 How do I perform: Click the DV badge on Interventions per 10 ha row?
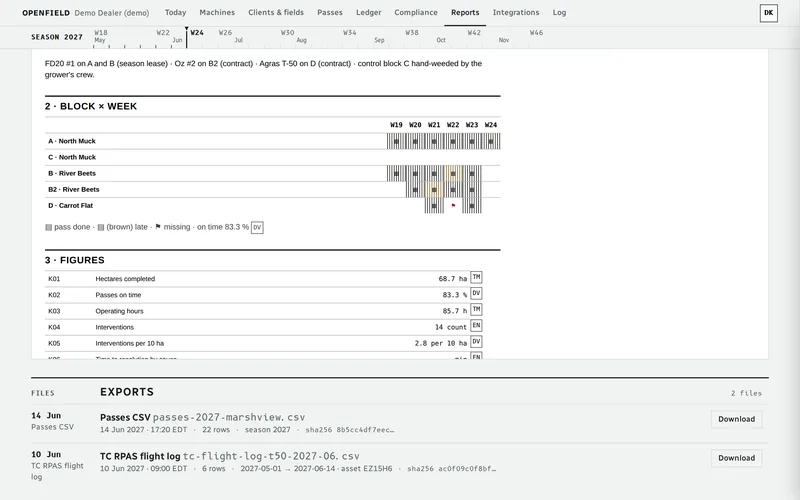pos(476,342)
